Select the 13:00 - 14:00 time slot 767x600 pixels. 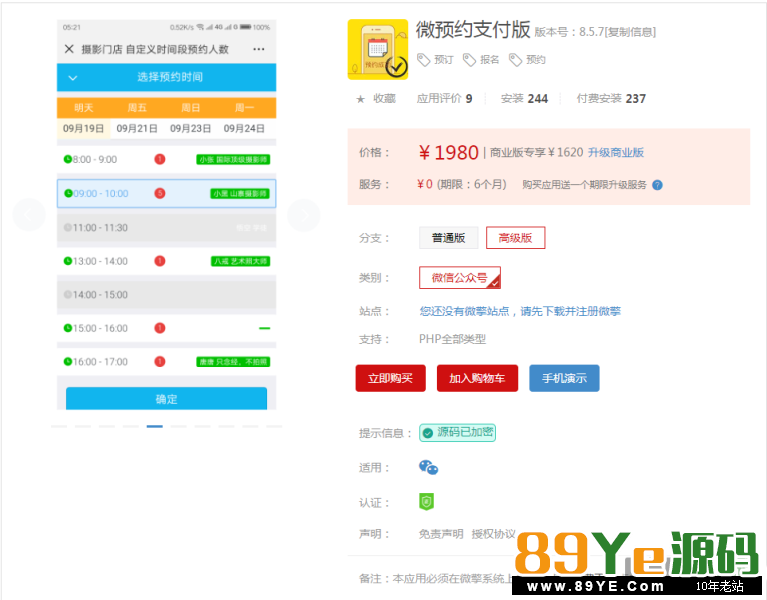click(x=166, y=261)
